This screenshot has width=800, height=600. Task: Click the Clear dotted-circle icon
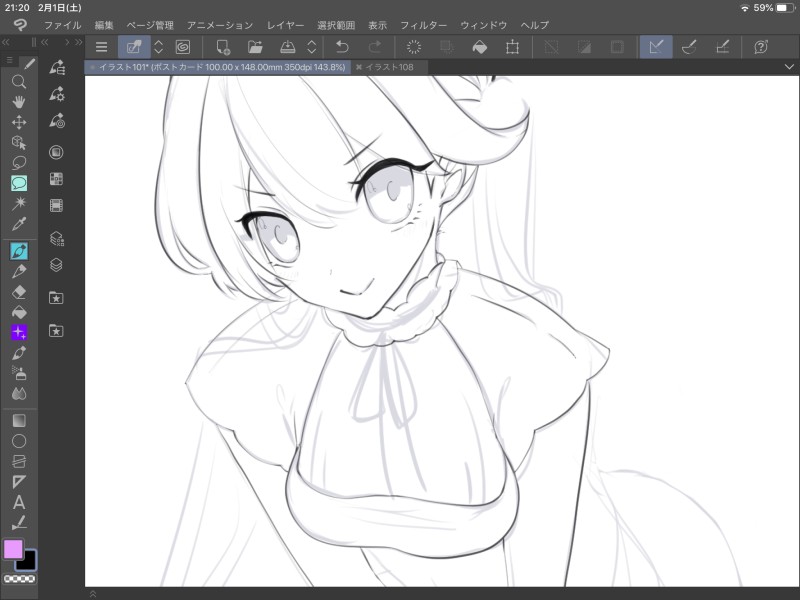[x=414, y=47]
